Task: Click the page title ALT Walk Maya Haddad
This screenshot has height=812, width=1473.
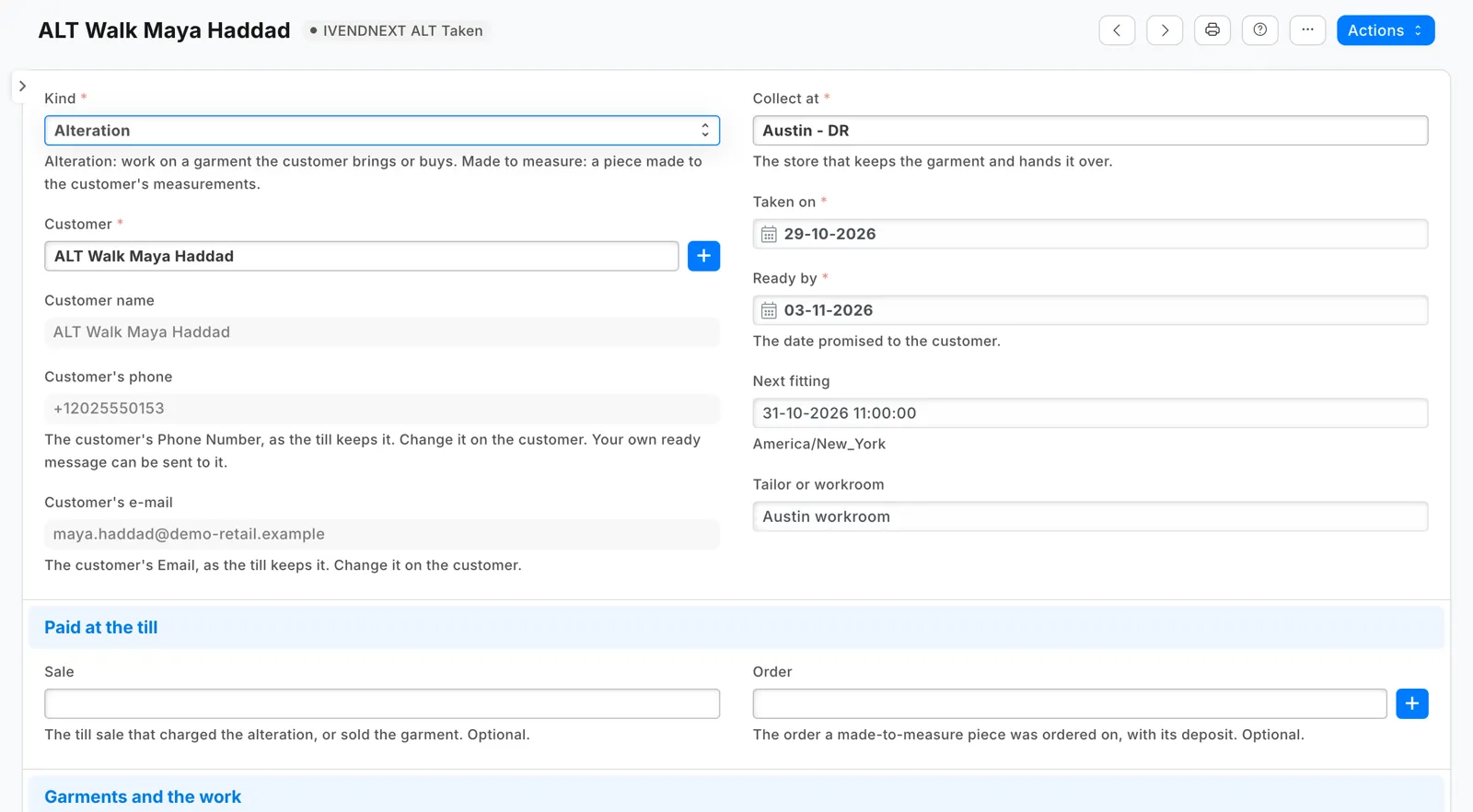Action: [164, 30]
